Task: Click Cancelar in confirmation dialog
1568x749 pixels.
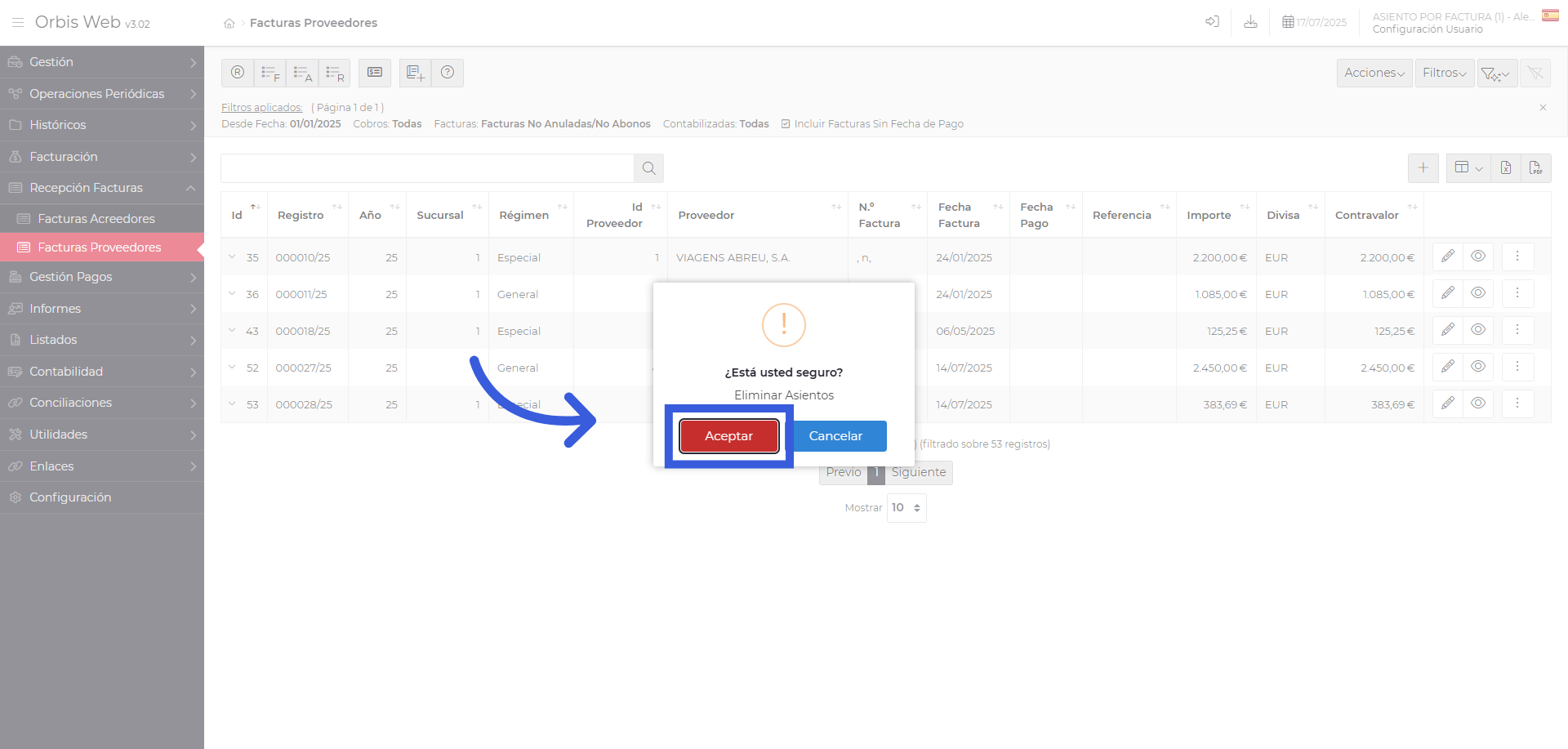Action: 835,436
